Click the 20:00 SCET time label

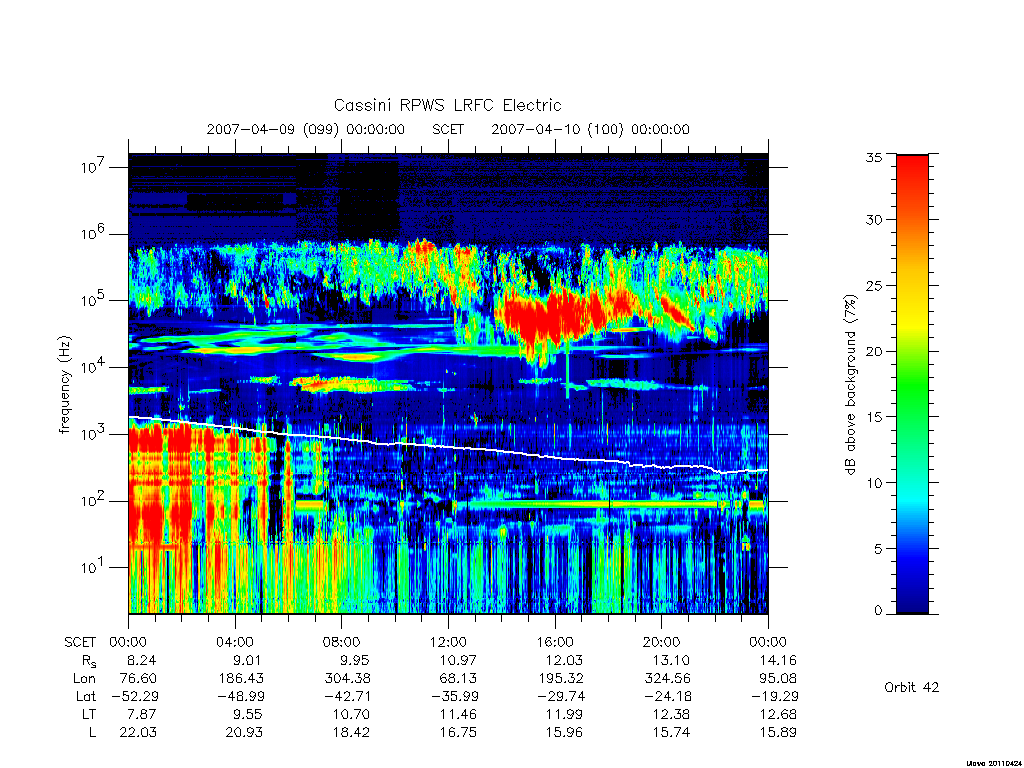coord(661,642)
